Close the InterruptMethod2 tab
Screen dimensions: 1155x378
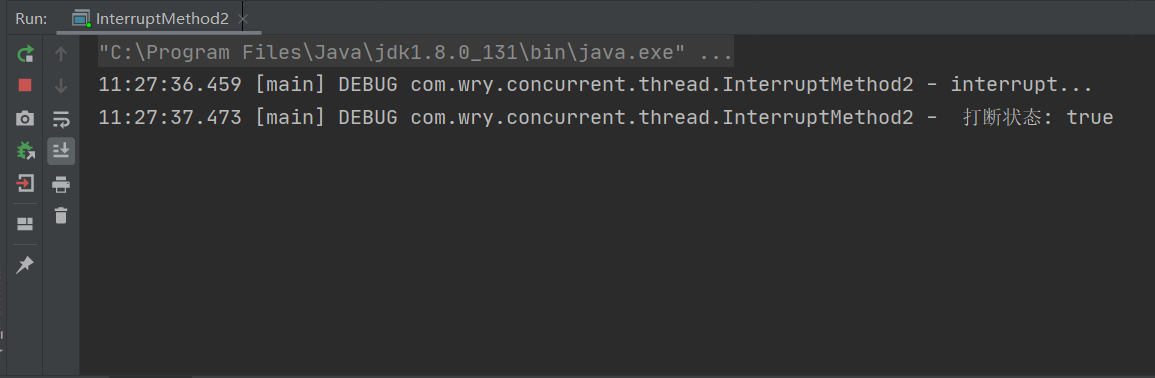(243, 19)
